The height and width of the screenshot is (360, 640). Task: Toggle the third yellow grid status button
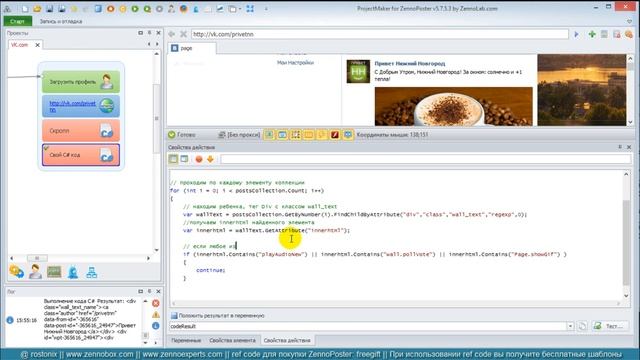click(295, 135)
